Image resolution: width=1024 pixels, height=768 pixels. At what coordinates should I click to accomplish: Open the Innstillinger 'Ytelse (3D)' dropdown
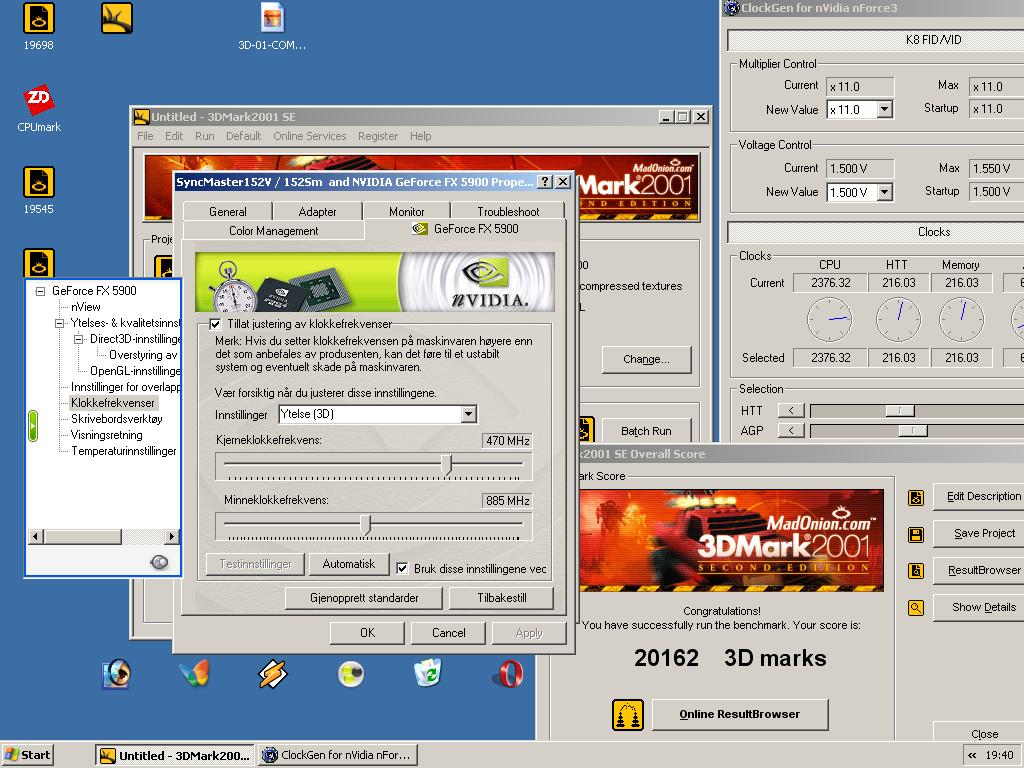[468, 414]
